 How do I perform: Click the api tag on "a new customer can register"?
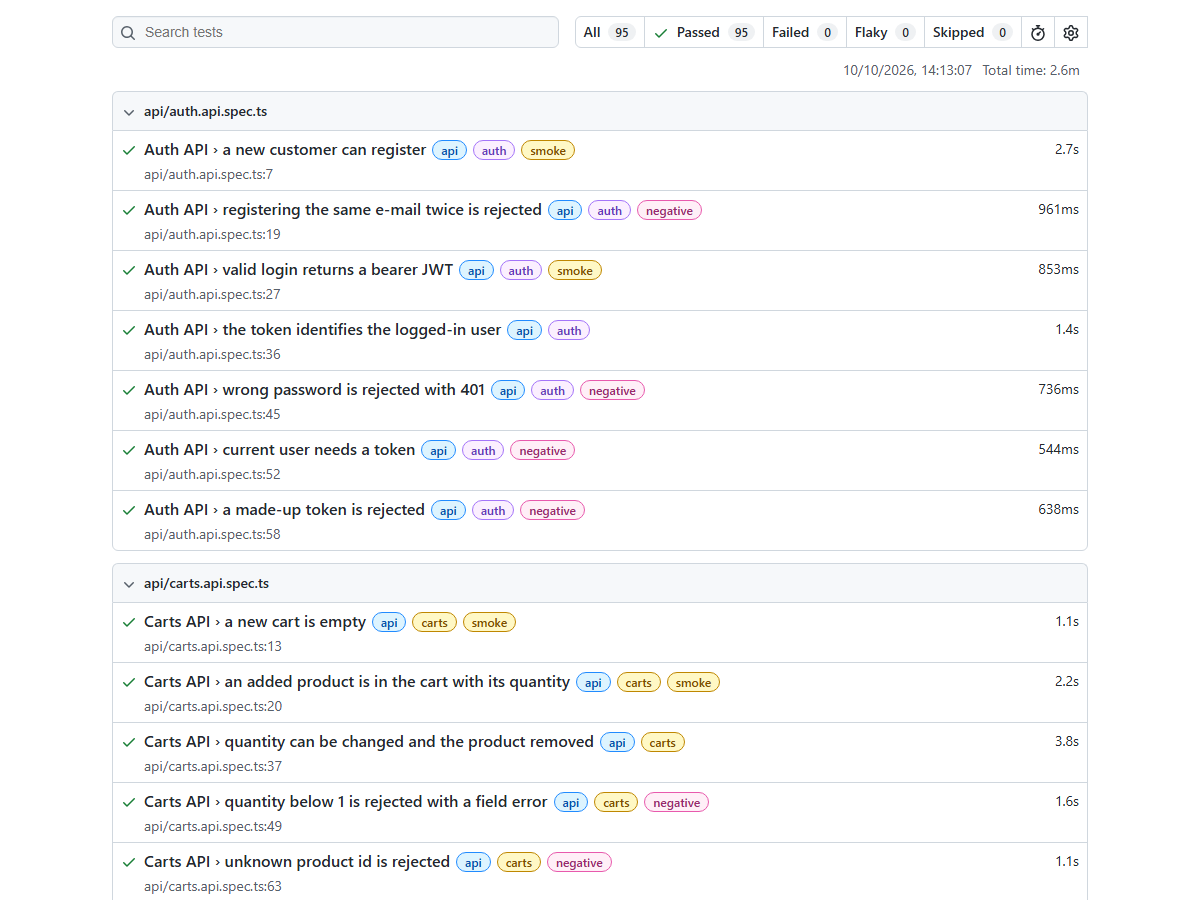[450, 151]
